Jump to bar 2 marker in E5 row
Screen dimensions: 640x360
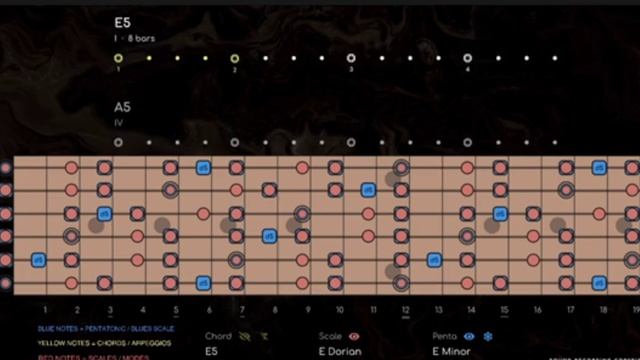pos(235,58)
